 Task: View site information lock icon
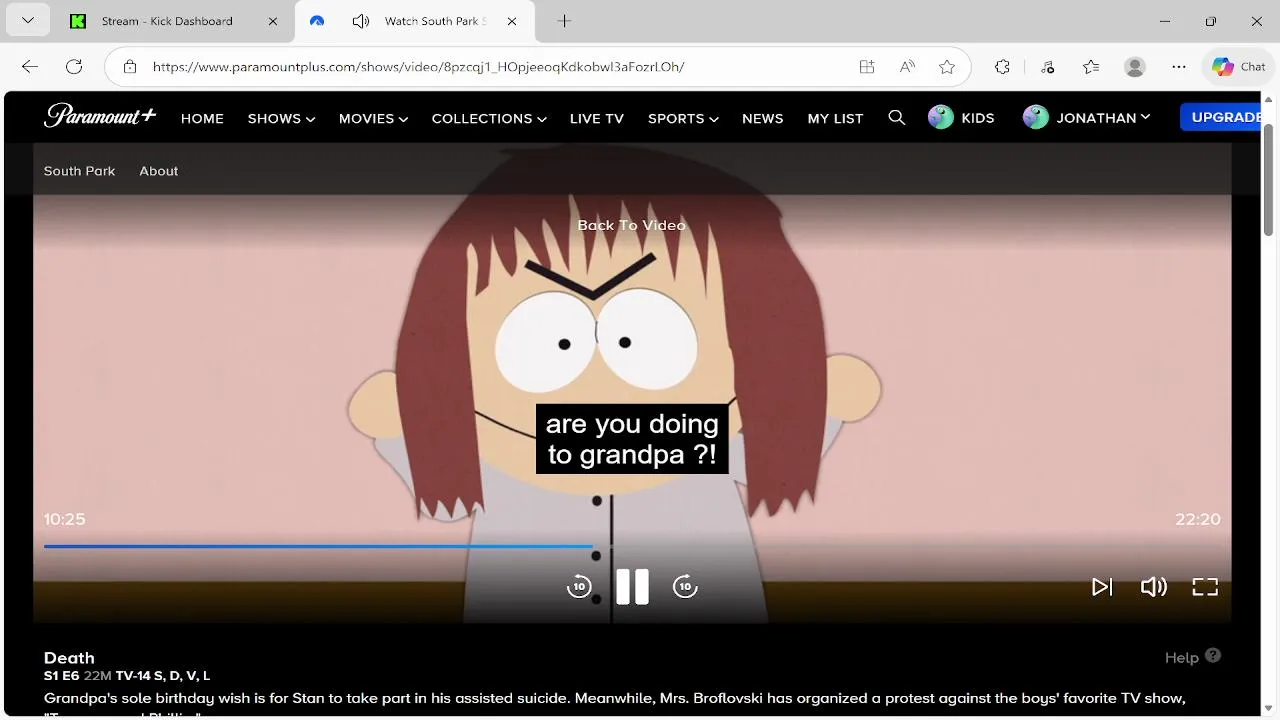(x=130, y=67)
